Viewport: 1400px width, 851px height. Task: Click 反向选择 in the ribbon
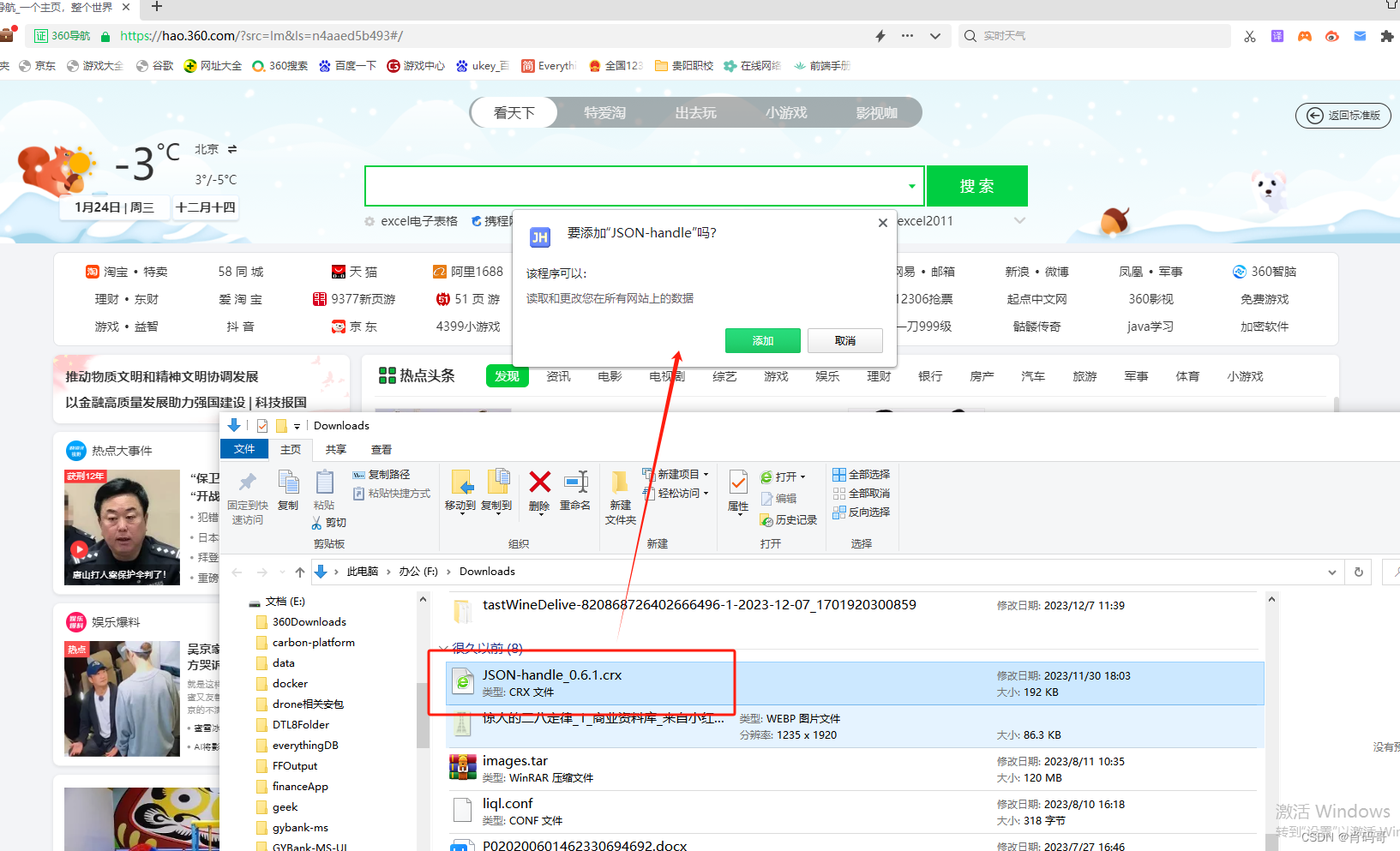861,512
